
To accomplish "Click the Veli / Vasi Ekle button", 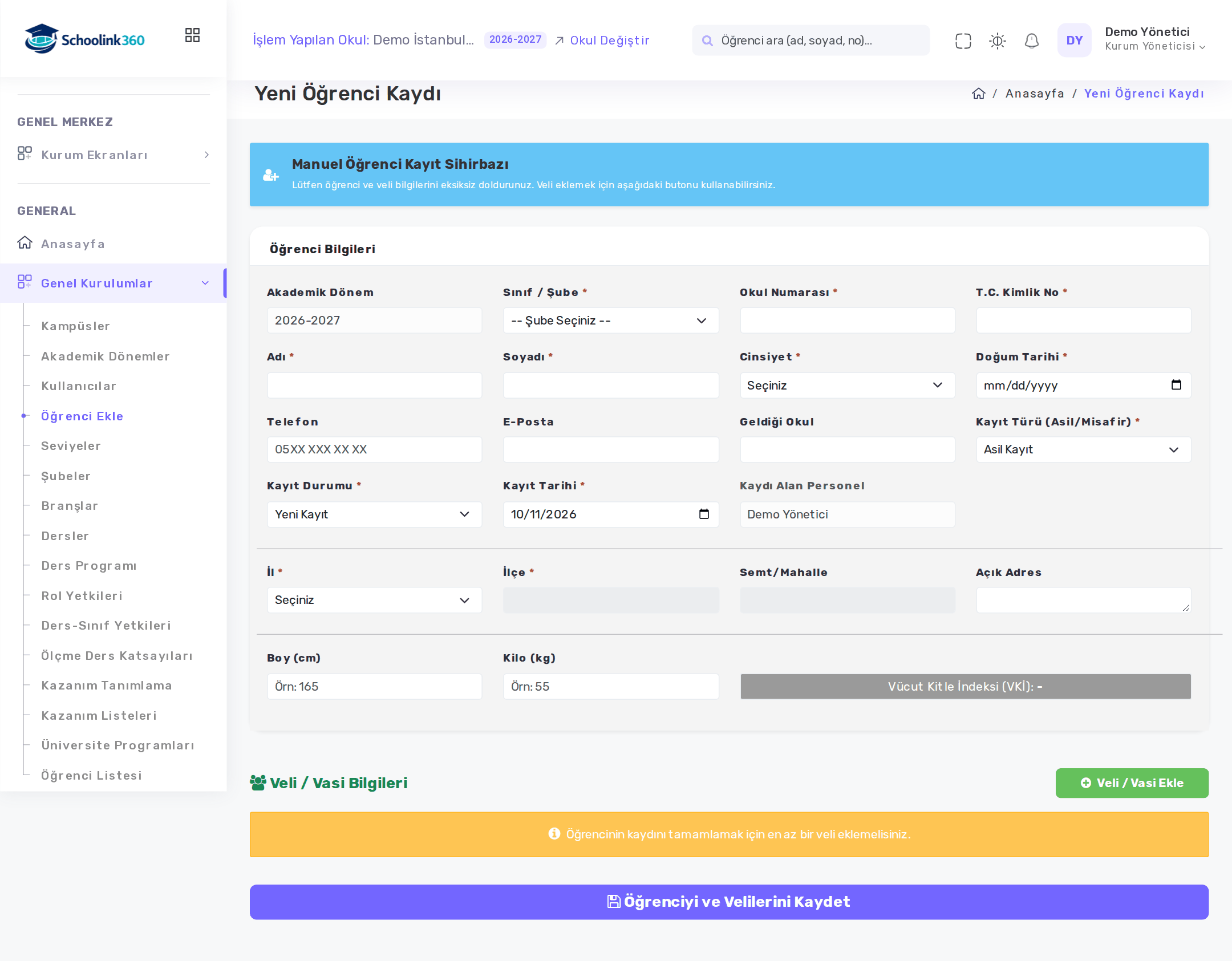I will click(1132, 783).
